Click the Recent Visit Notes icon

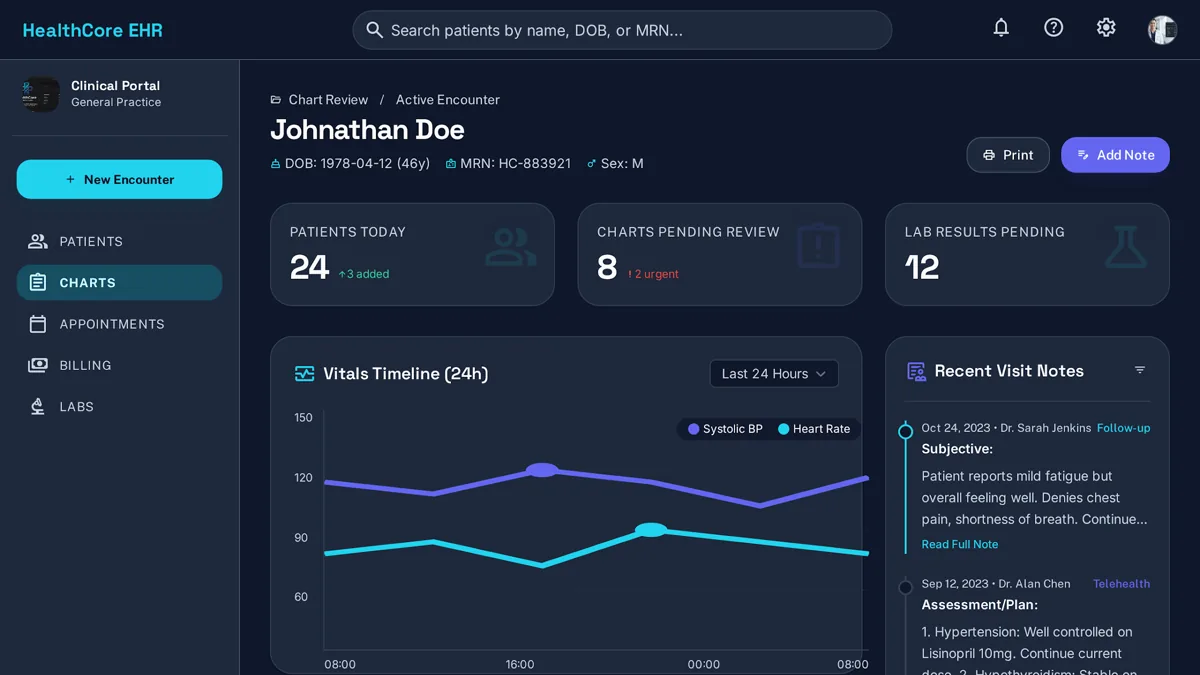916,372
